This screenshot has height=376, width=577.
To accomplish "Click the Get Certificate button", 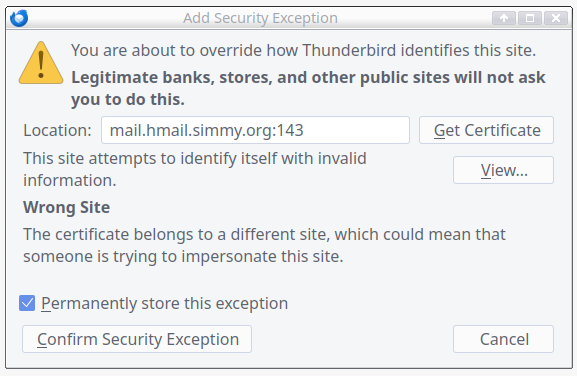I will click(x=486, y=130).
